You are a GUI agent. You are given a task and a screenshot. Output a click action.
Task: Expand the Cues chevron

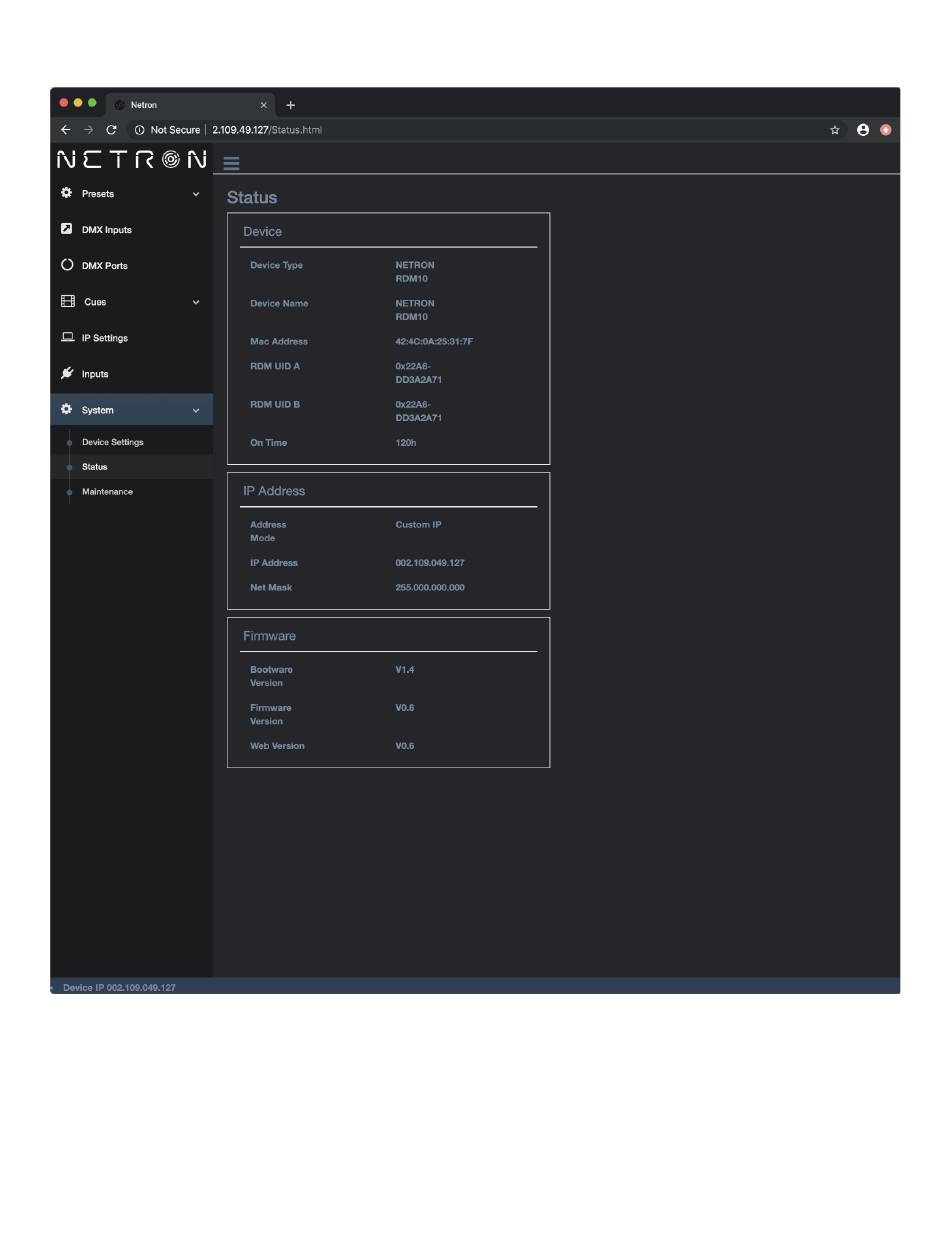[196, 302]
